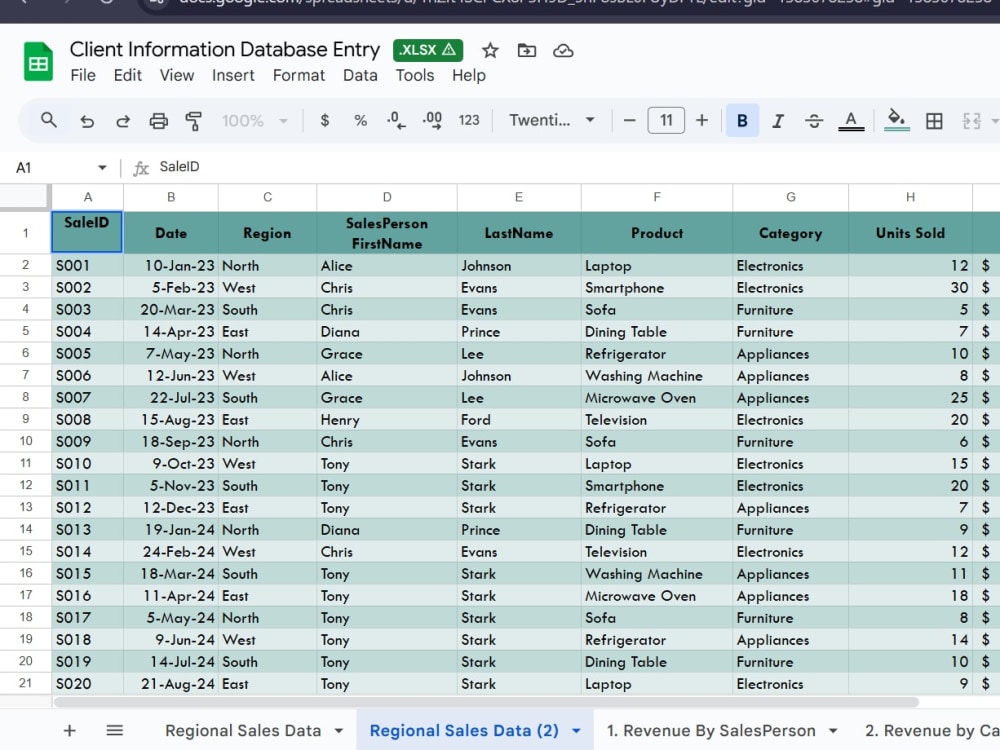Open the font family dropdown
Screen dimensions: 1000x750
[552, 120]
